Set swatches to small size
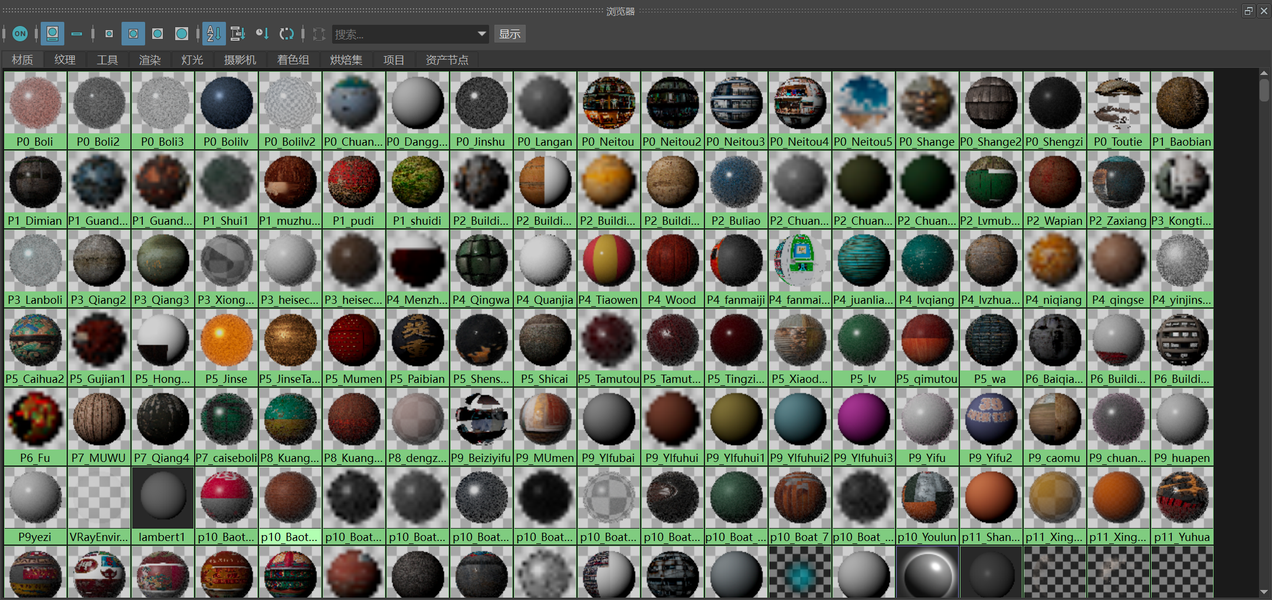1272x600 pixels. click(x=109, y=34)
